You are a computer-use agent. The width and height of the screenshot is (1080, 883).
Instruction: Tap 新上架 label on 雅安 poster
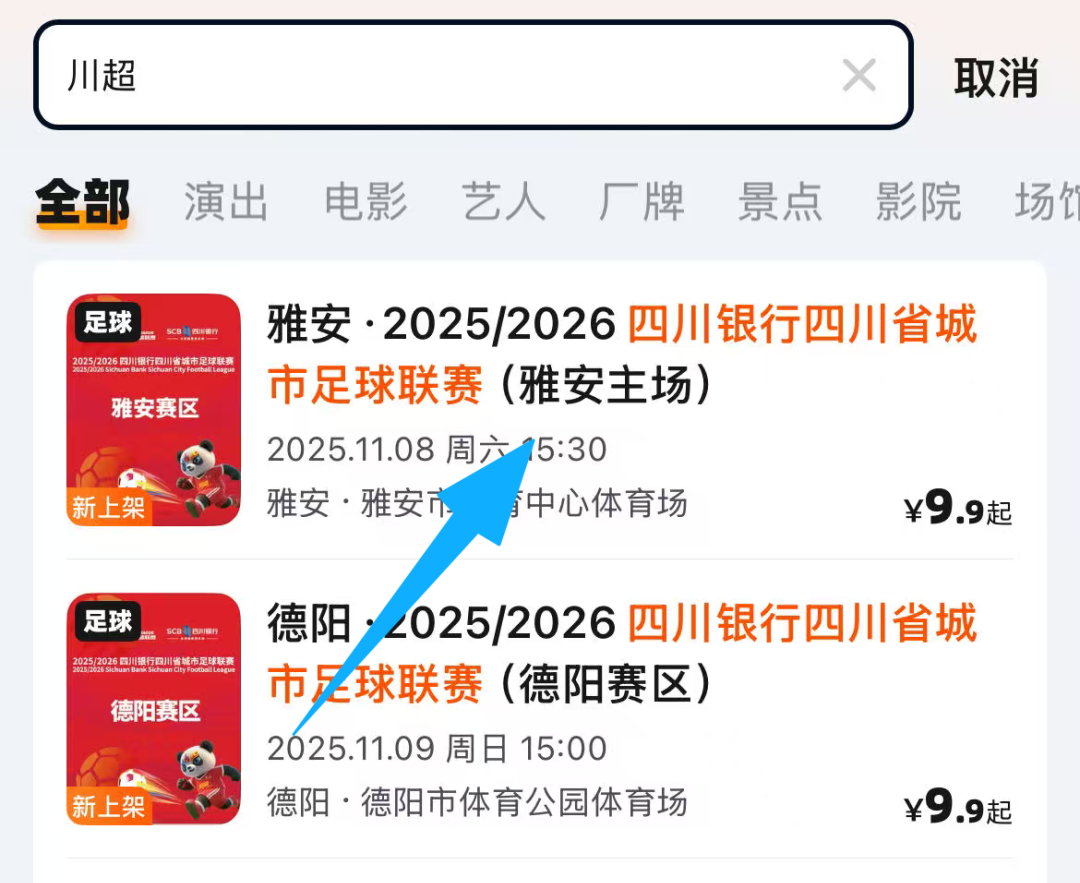[x=109, y=508]
